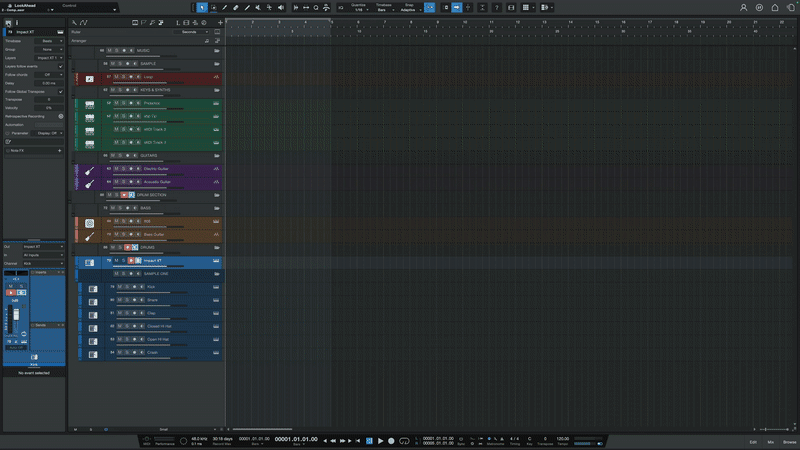Open the user account icon
800x450 pixels.
click(x=743, y=8)
